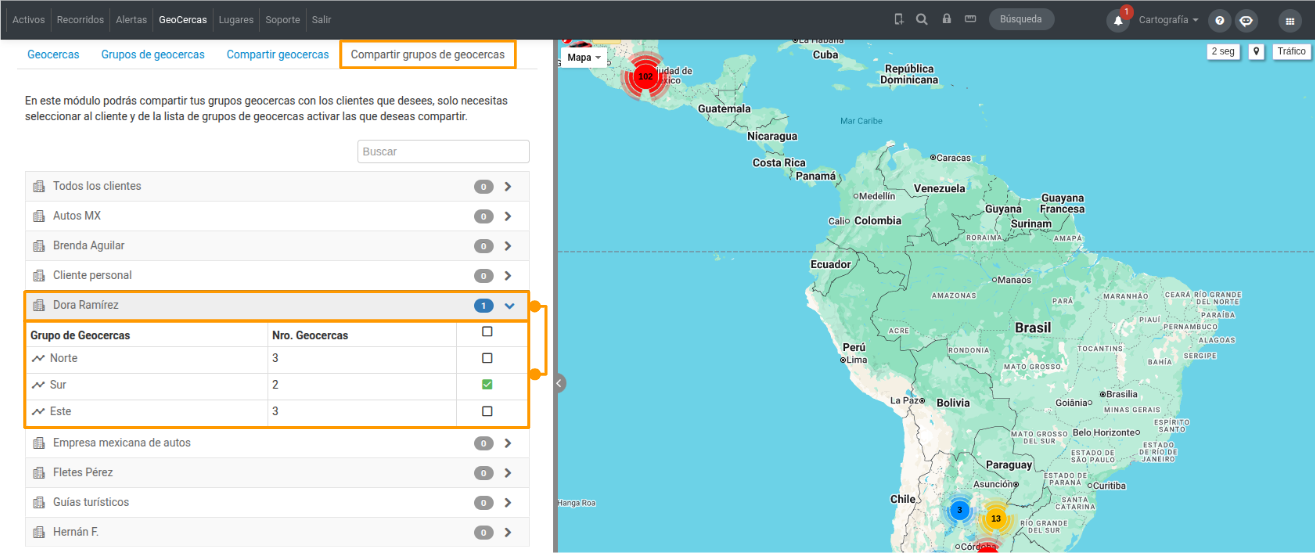The height and width of the screenshot is (553, 1315).
Task: Expand the Brenda Aguilar client row
Action: [x=508, y=246]
